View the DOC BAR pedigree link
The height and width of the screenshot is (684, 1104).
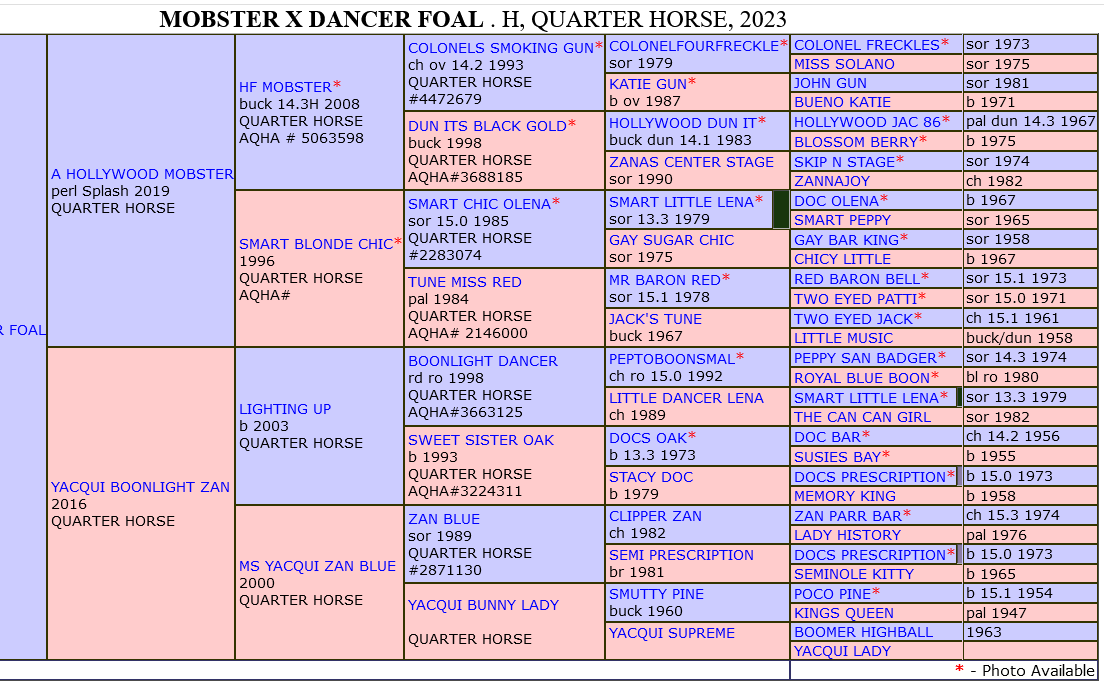coord(827,437)
